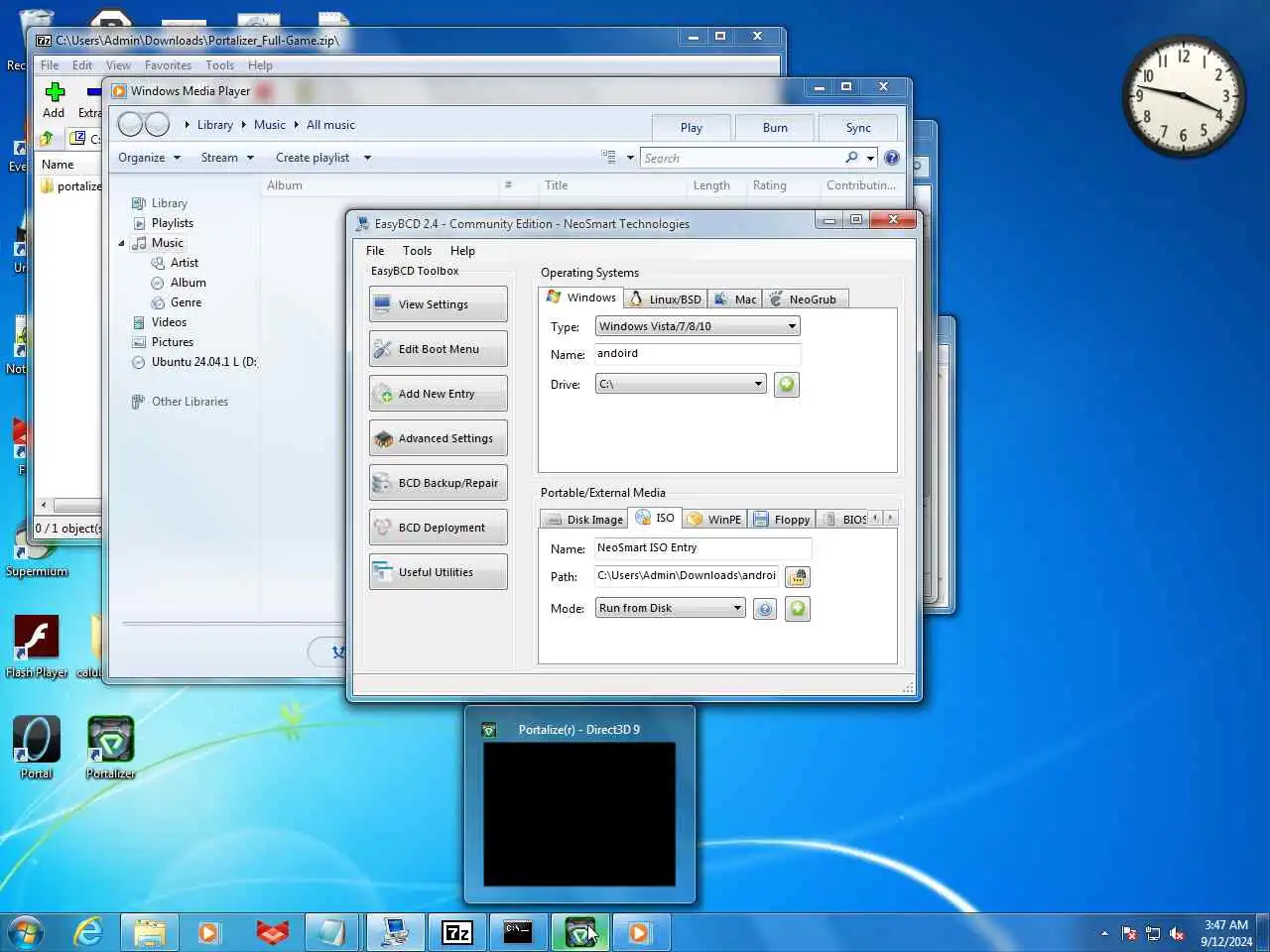
Task: Open the Sync tab in Media Player
Action: point(858,128)
